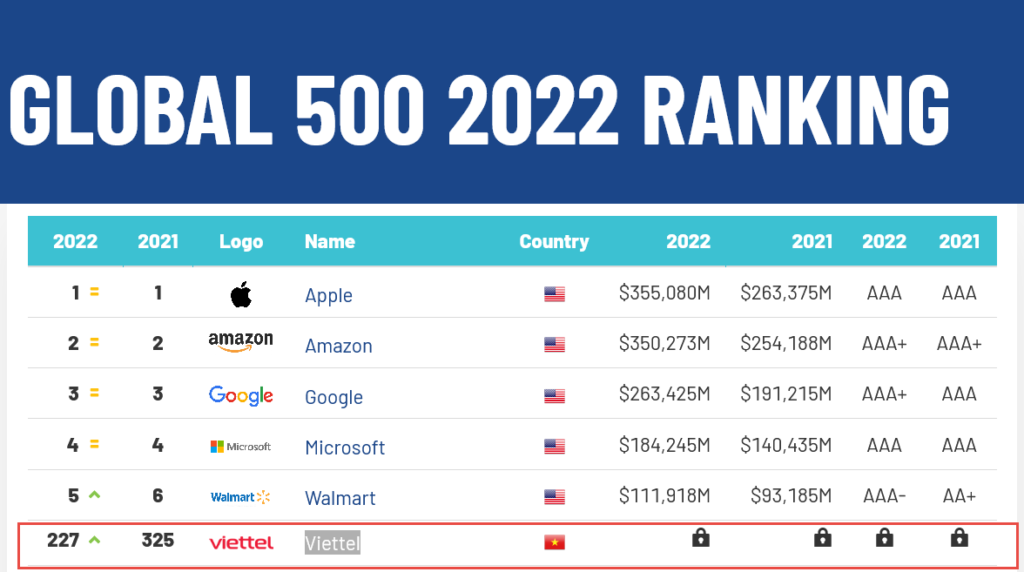Click the Amazon logo in the table

click(x=240, y=342)
